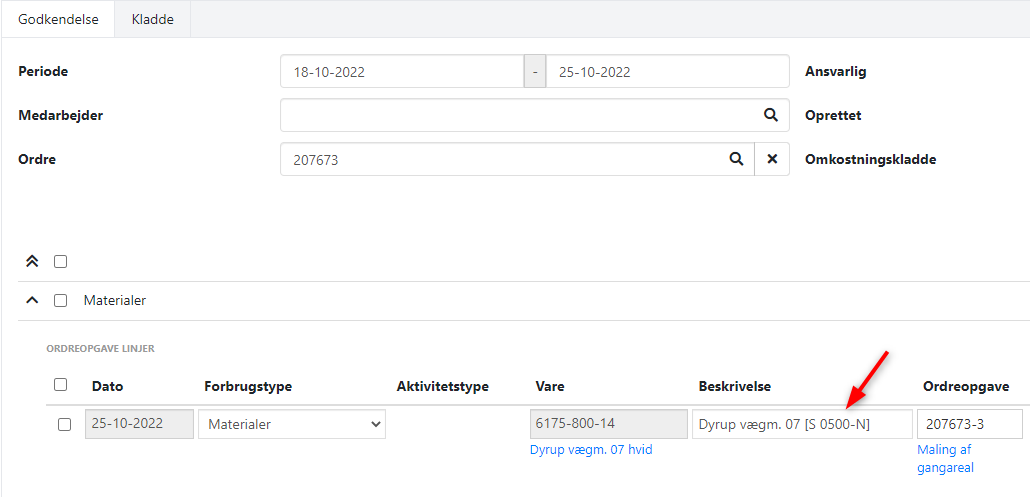The image size is (1030, 497).
Task: Collapse the Materialer section chevron
Action: click(32, 300)
